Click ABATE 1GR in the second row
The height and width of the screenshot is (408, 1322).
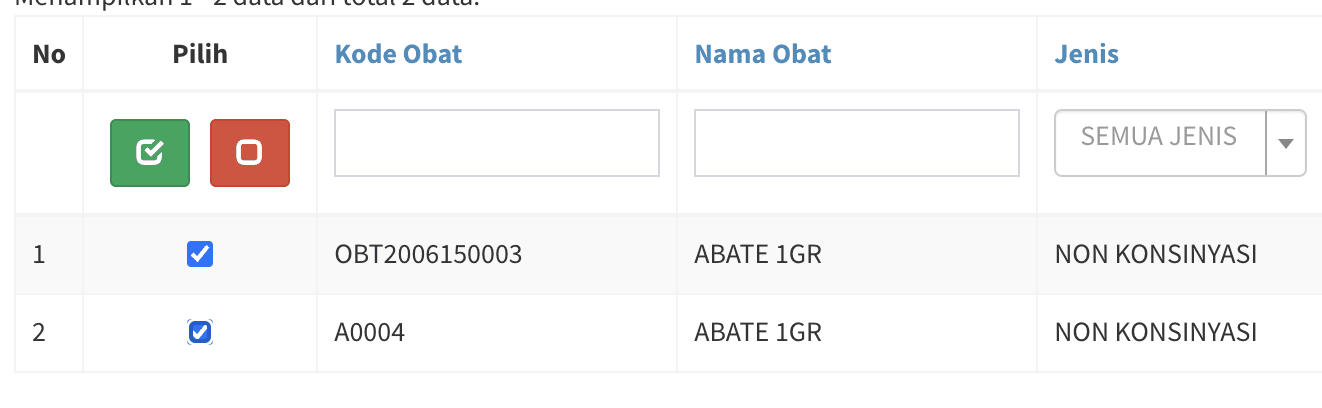pos(757,332)
